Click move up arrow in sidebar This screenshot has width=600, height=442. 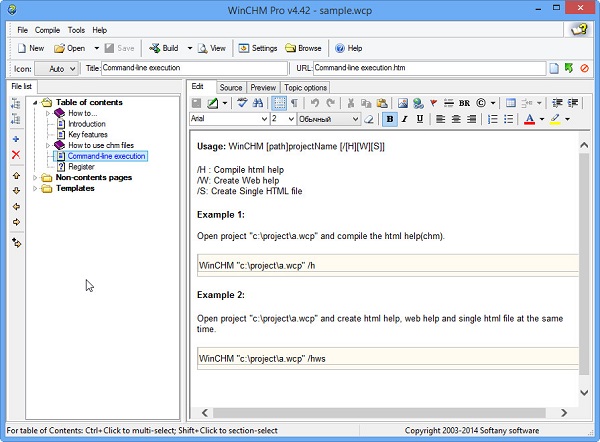[16, 176]
